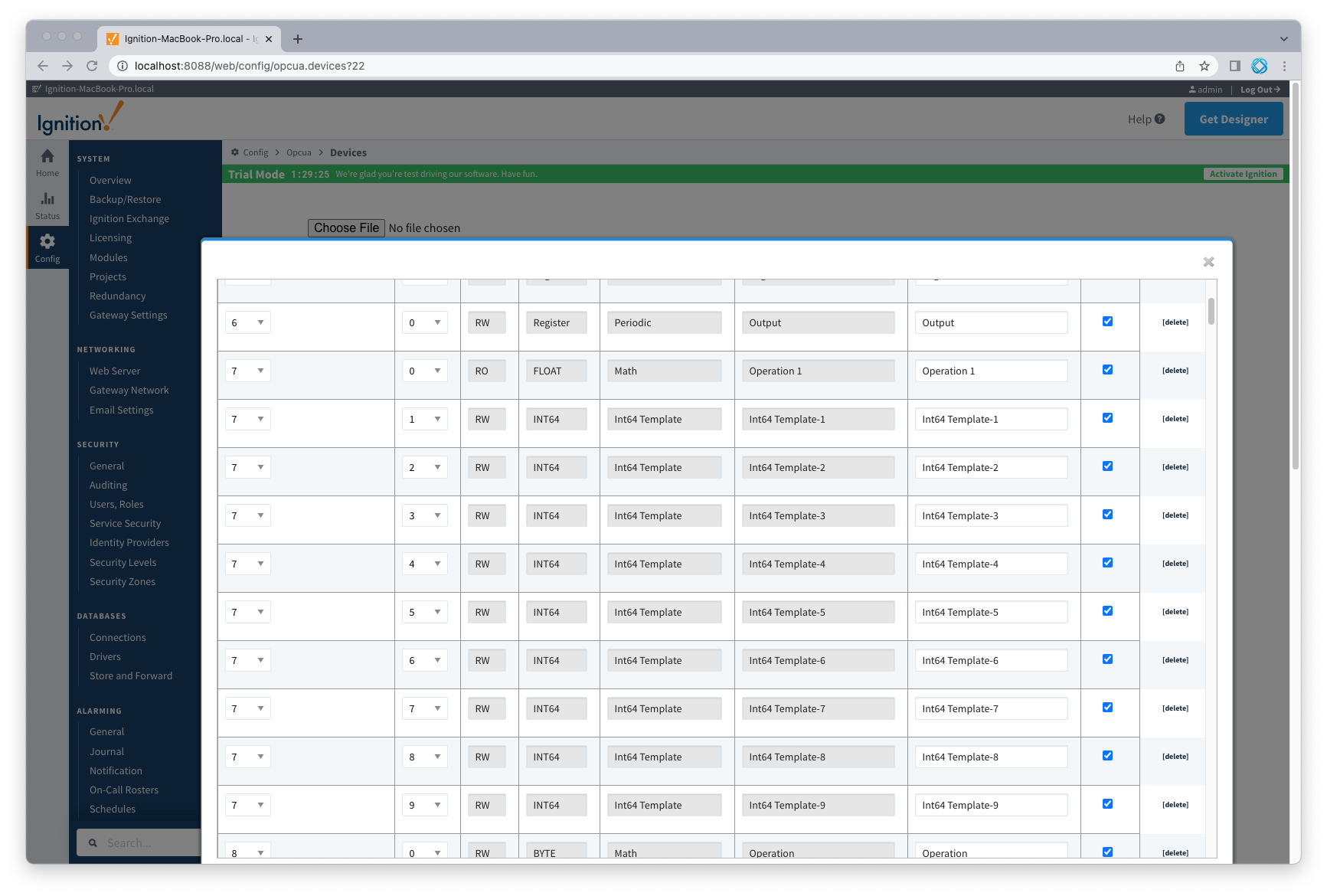Click the browser reload icon
1327x896 pixels.
coord(92,66)
